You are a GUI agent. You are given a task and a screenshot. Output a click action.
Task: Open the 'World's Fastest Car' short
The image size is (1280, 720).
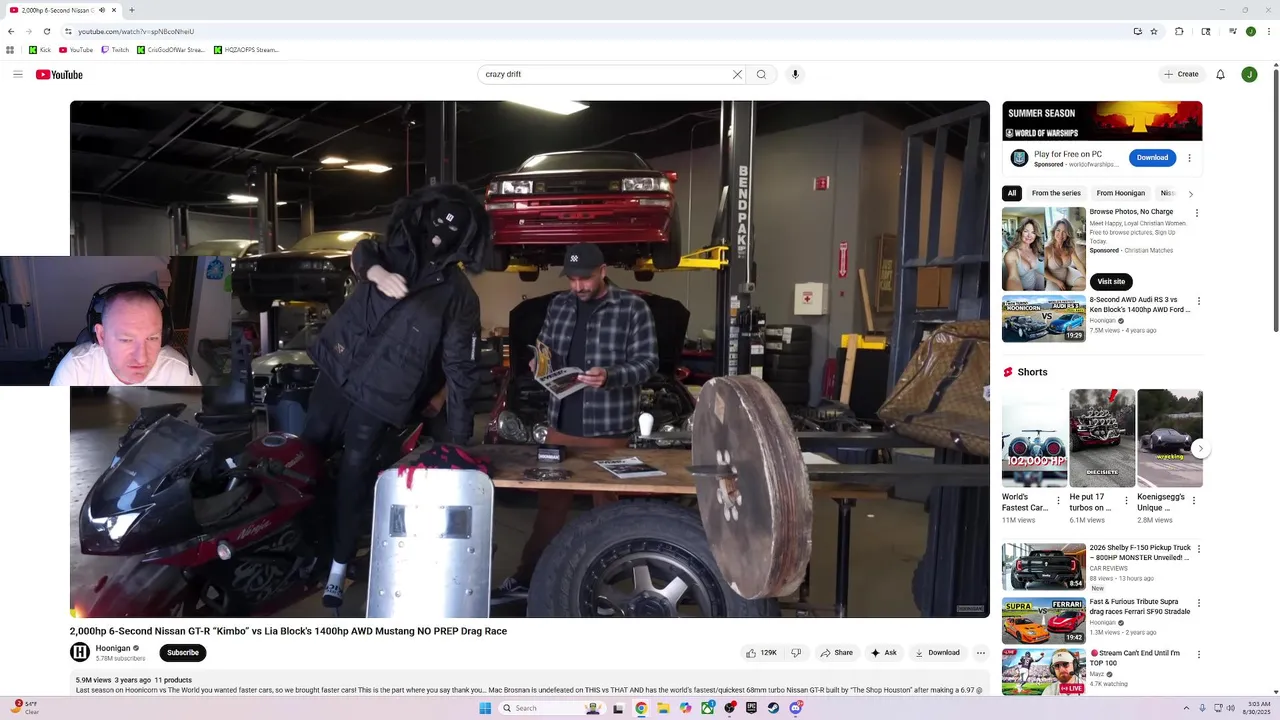[1035, 438]
